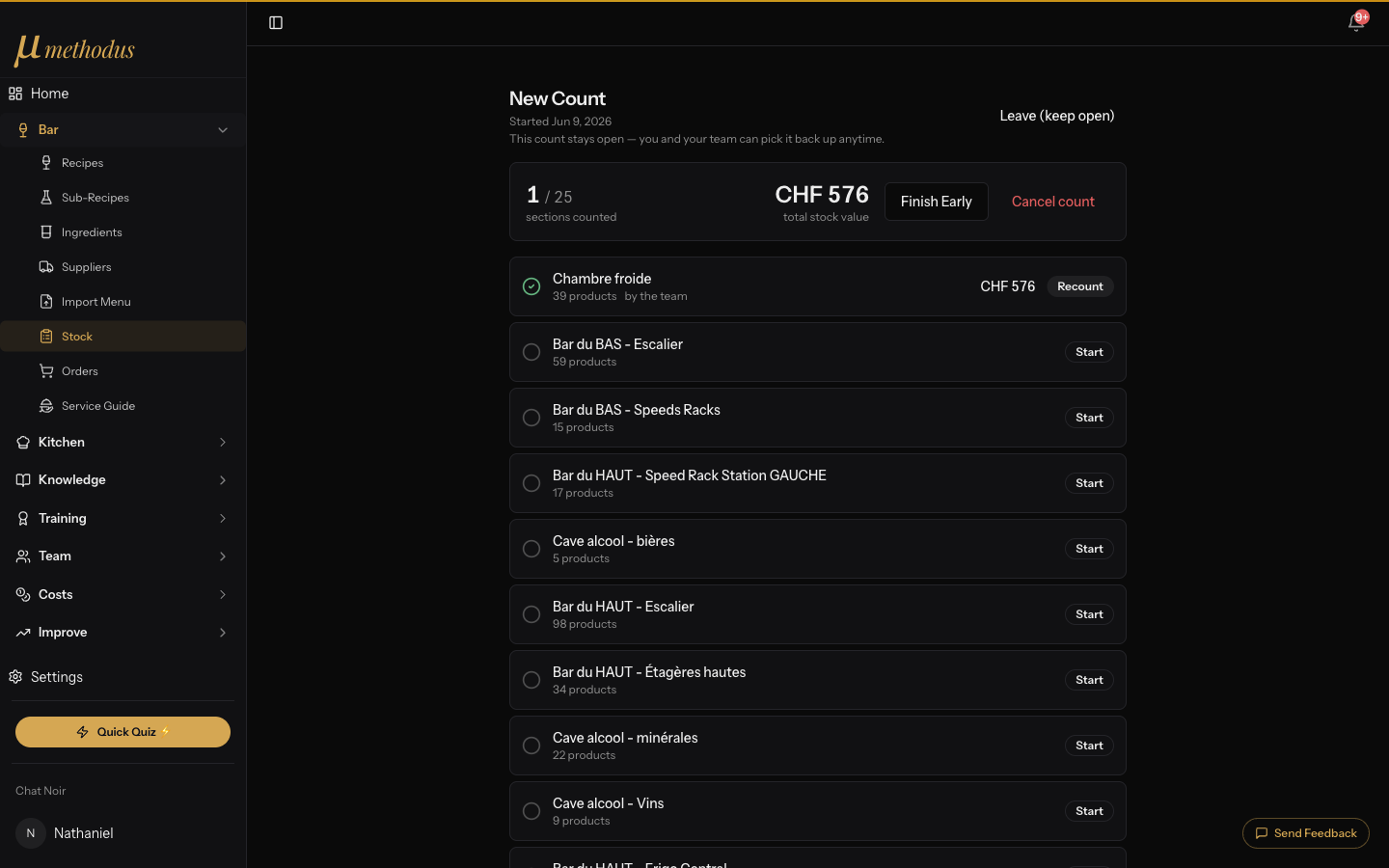Open the Orders page
This screenshot has width=1389, height=868.
(123, 371)
